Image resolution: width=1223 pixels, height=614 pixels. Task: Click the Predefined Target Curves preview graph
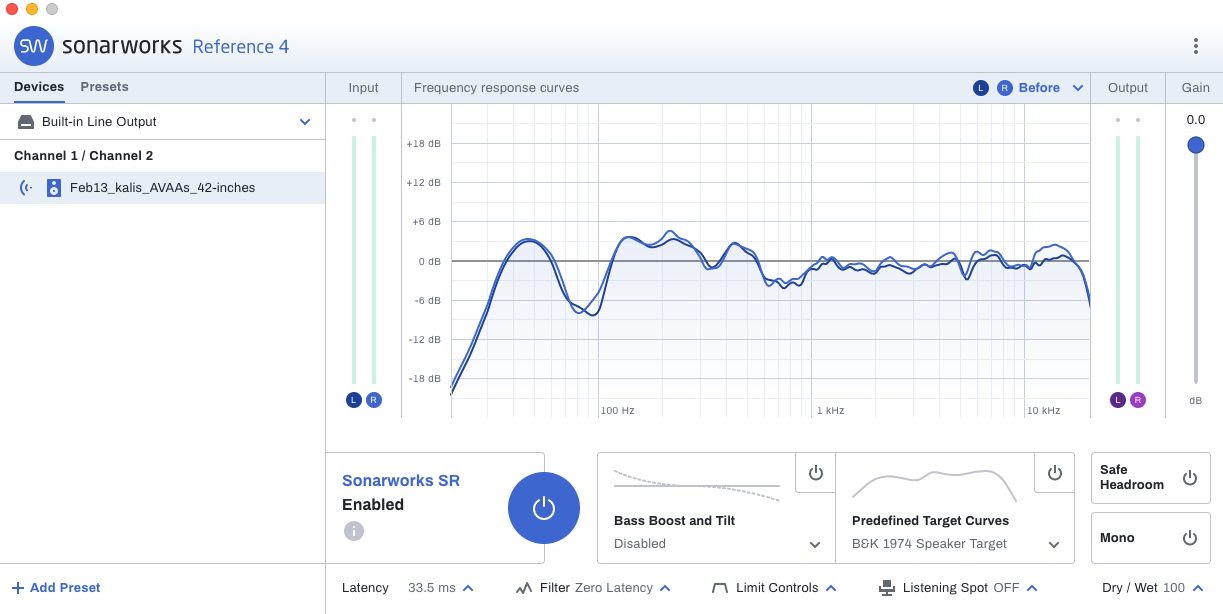[x=934, y=485]
